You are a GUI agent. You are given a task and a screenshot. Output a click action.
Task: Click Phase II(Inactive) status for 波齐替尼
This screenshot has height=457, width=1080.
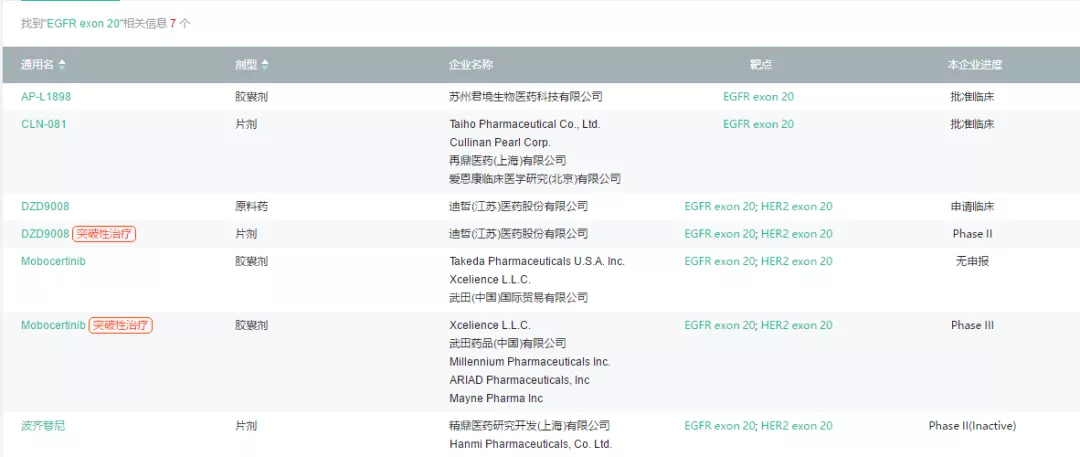coord(973,425)
